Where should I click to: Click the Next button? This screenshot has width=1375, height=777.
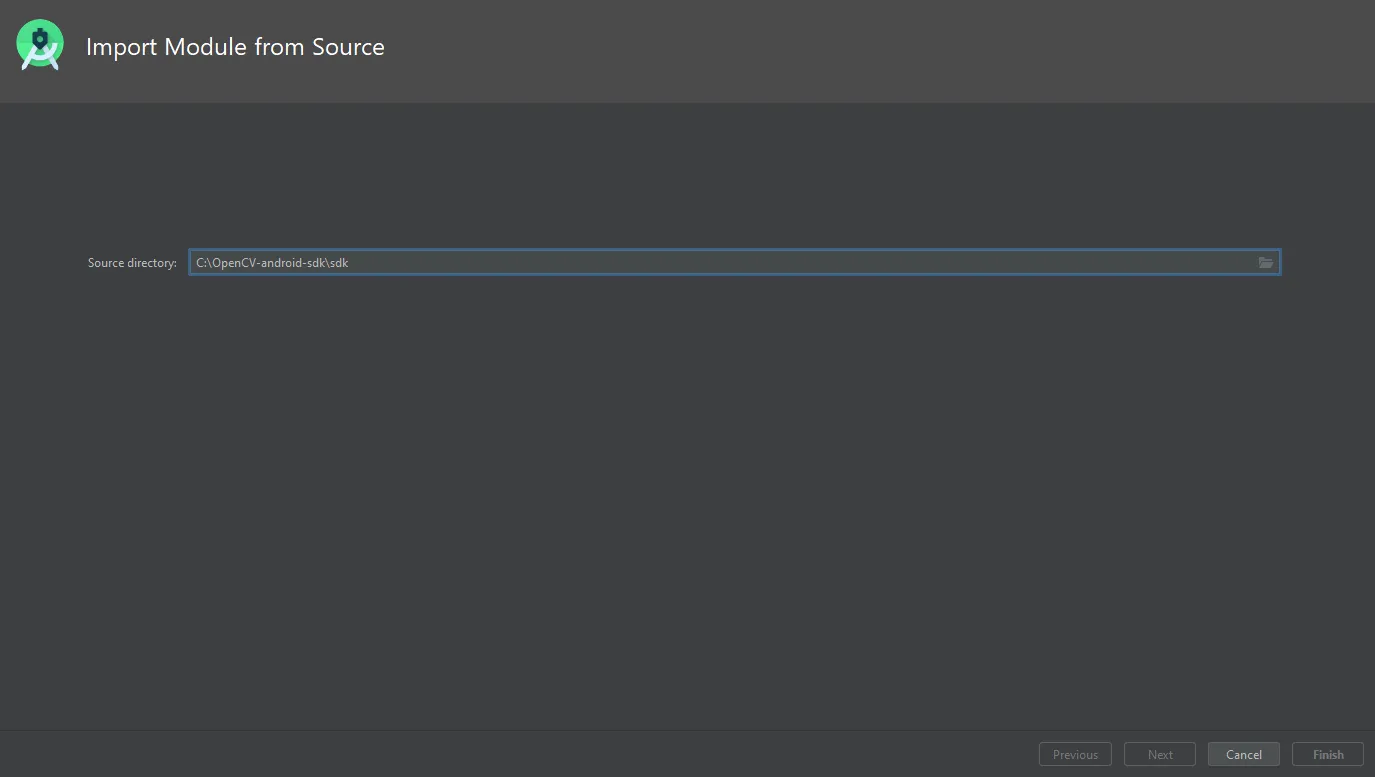point(1160,754)
